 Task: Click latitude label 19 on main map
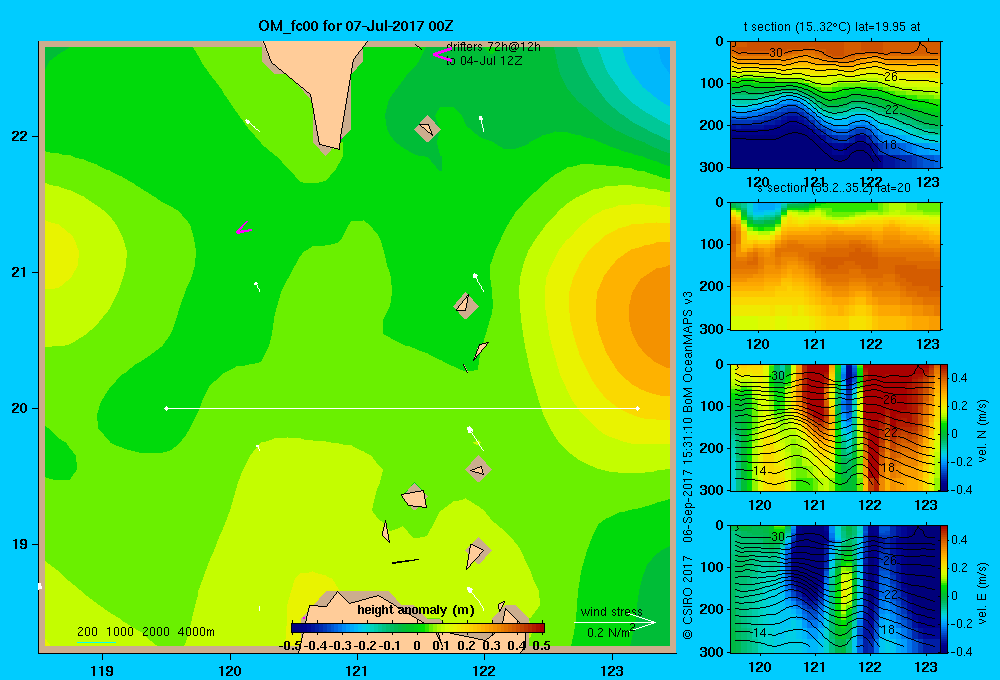click(x=20, y=544)
